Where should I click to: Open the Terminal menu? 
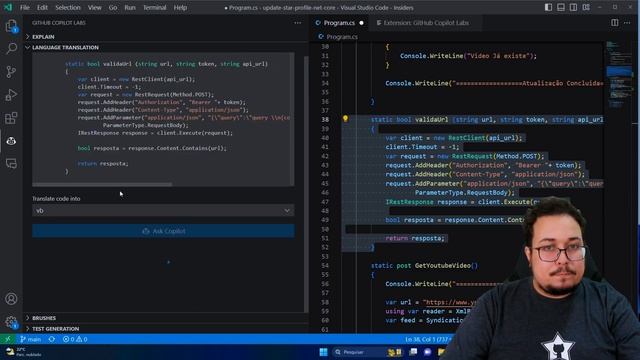(154, 8)
